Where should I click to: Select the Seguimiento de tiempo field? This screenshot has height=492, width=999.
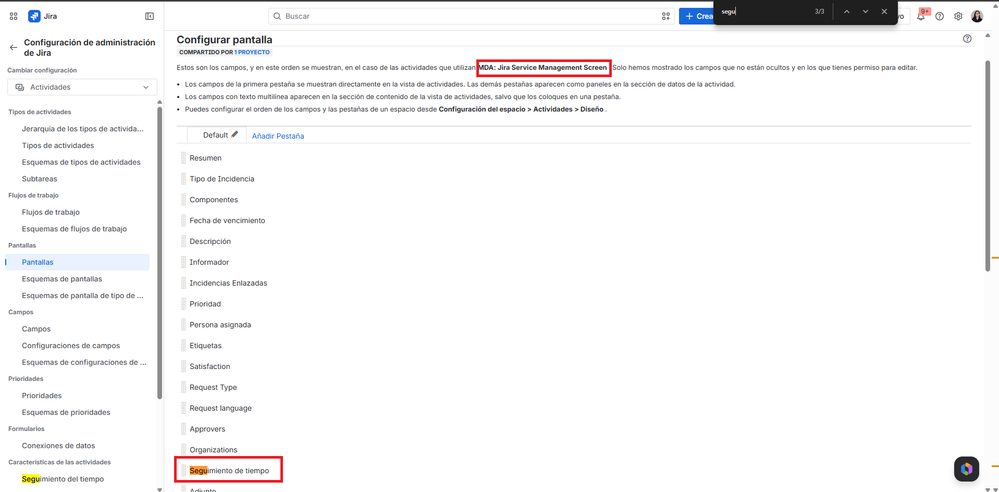(x=229, y=470)
